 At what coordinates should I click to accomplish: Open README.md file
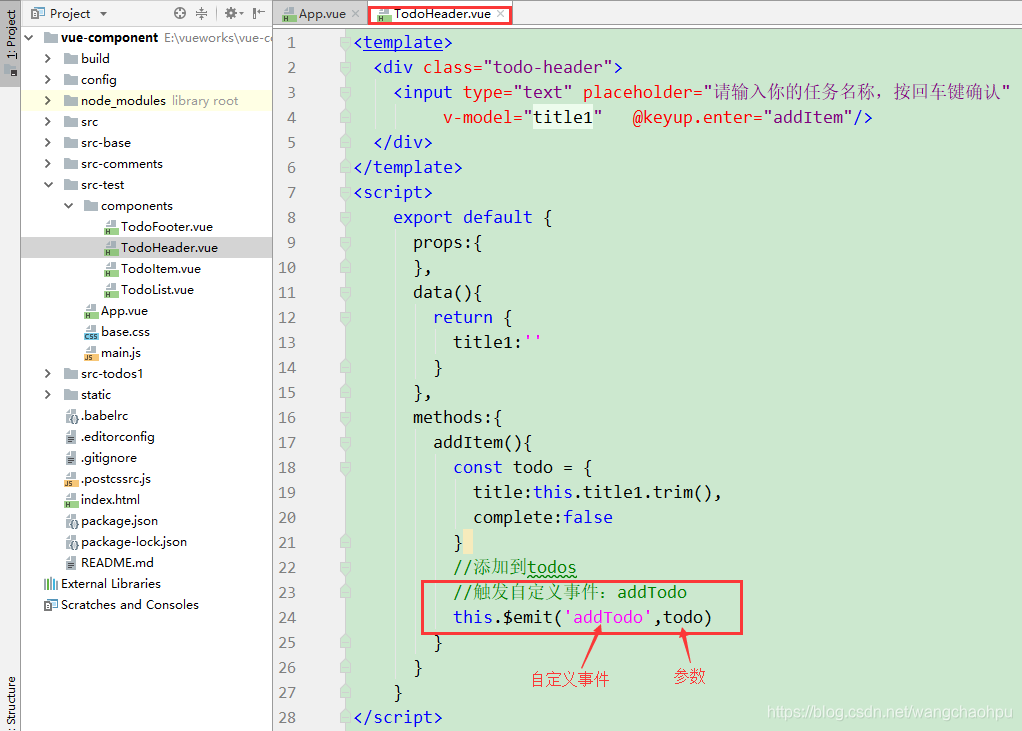(x=117, y=562)
